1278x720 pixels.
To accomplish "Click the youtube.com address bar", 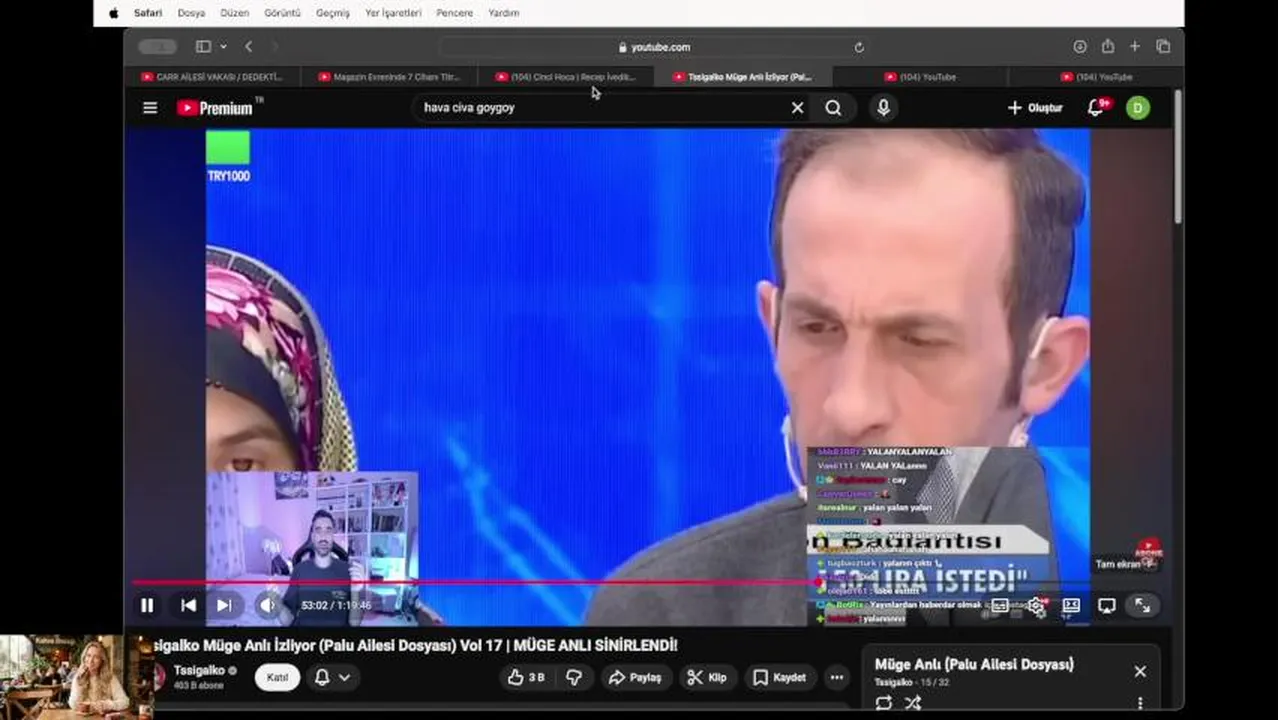I will tap(654, 47).
